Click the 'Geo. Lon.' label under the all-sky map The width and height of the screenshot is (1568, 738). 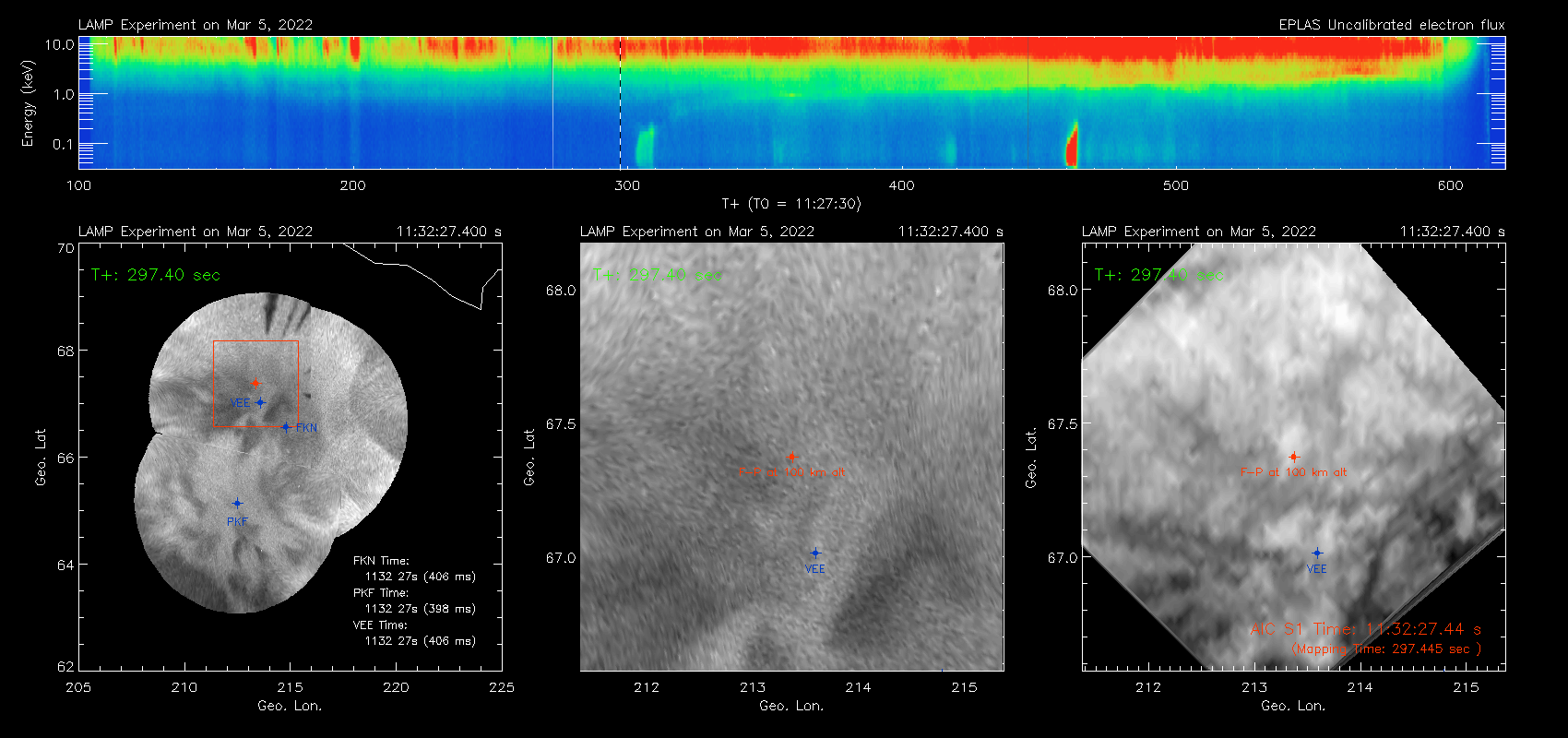tap(290, 706)
